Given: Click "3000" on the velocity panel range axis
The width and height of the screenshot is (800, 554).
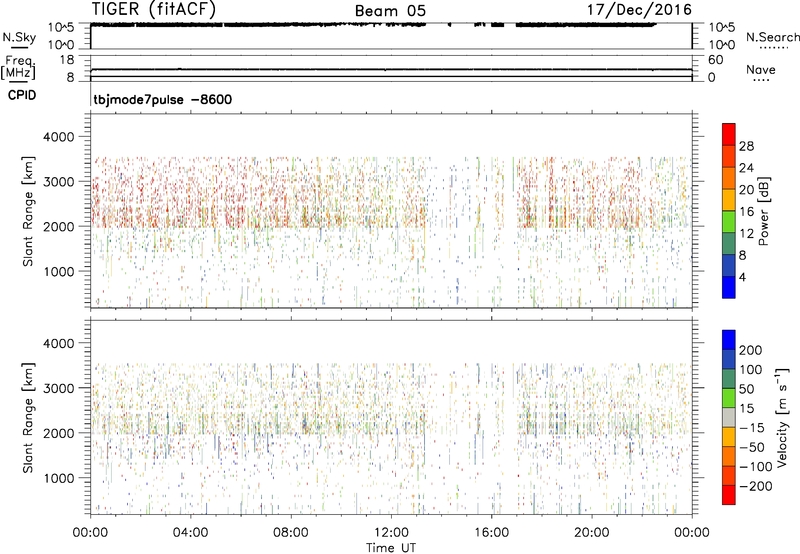Looking at the screenshot, I should pyautogui.click(x=59, y=389).
